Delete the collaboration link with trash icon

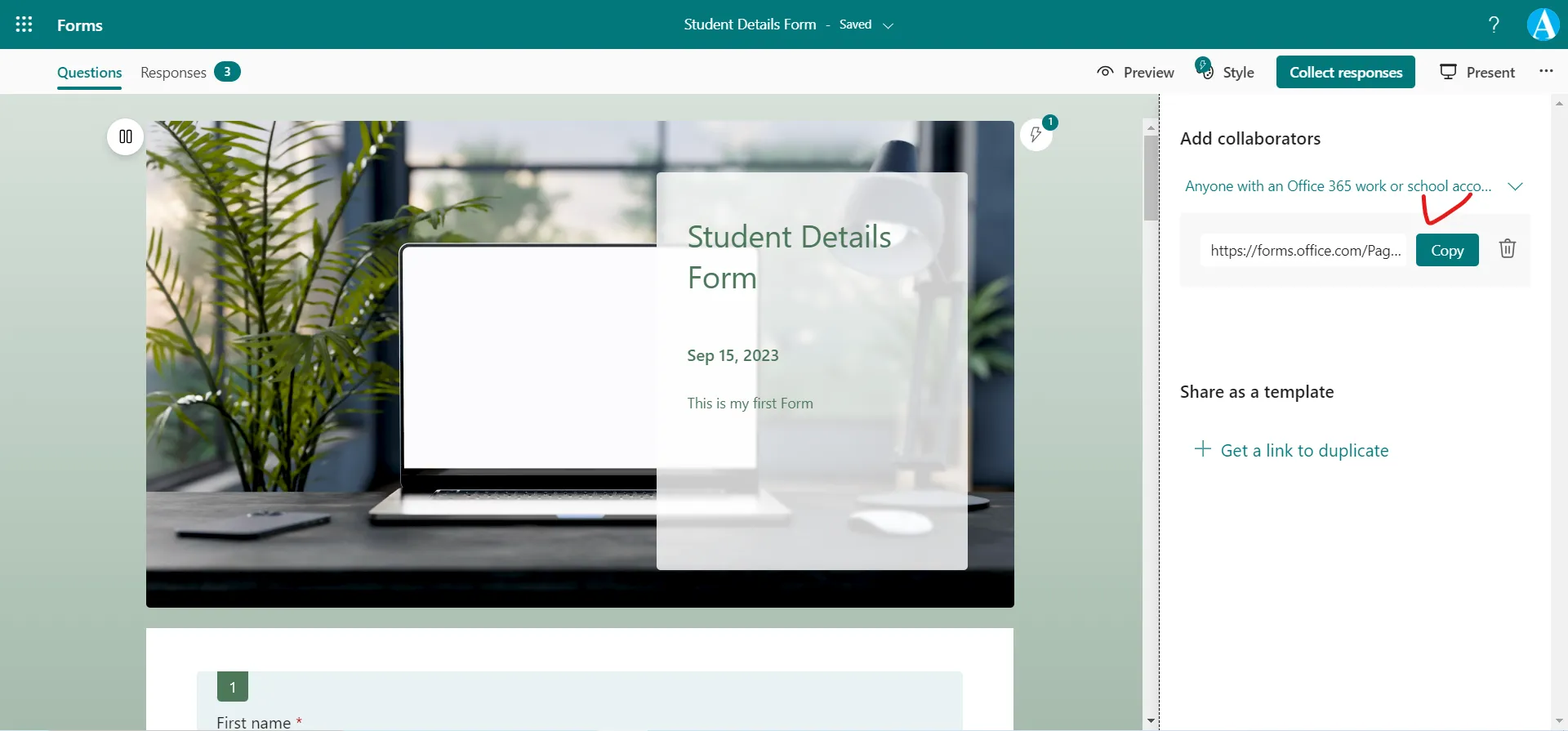(x=1508, y=248)
